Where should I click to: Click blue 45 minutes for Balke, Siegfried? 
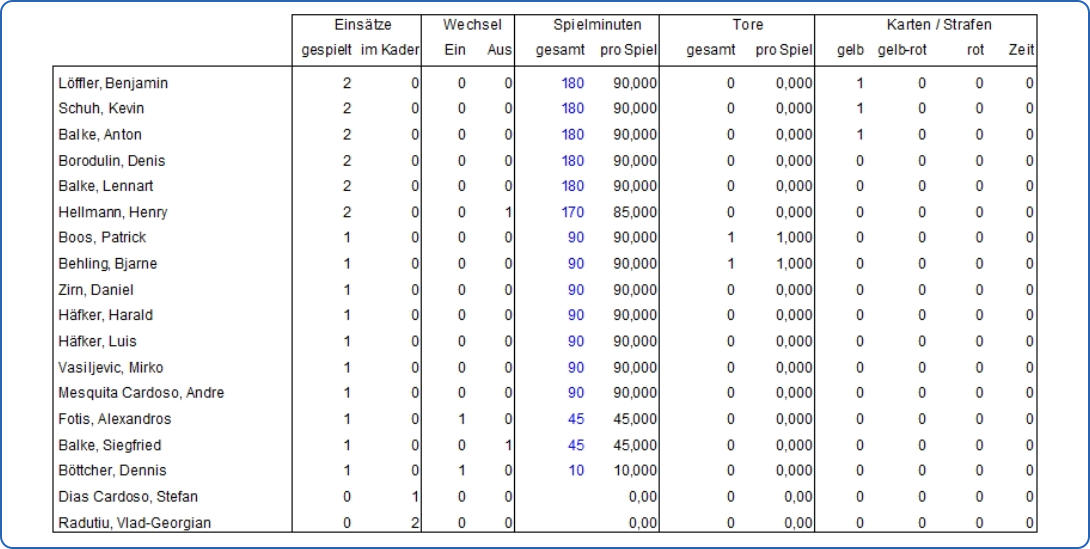pyautogui.click(x=576, y=445)
